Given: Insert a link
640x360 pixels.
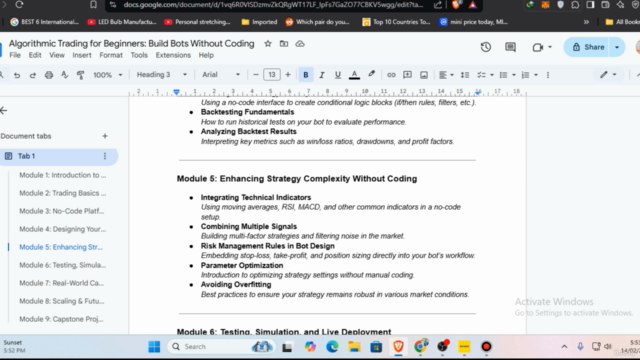Looking at the screenshot, I should click(x=391, y=75).
